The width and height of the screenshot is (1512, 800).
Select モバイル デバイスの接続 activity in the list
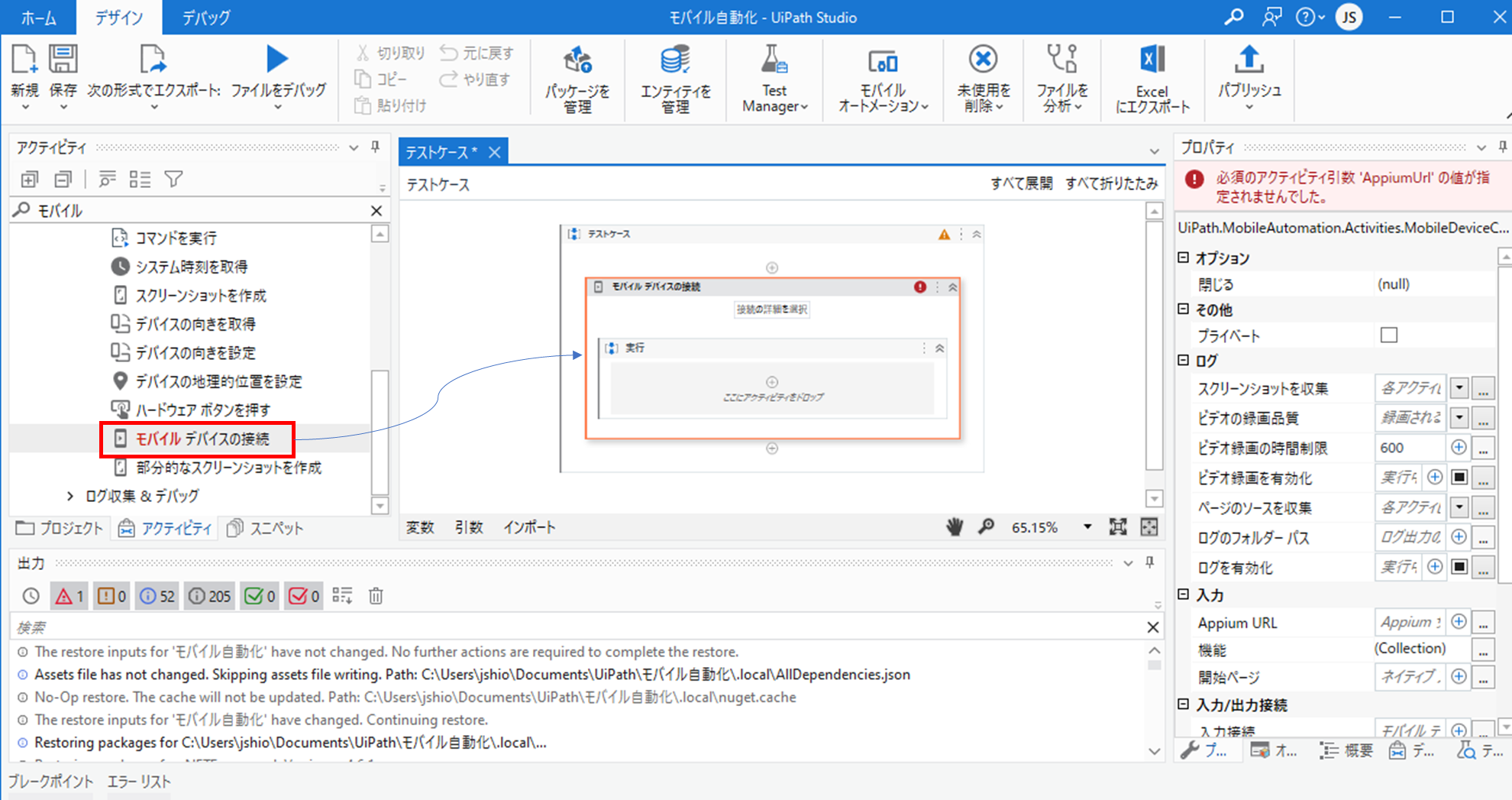pyautogui.click(x=202, y=439)
